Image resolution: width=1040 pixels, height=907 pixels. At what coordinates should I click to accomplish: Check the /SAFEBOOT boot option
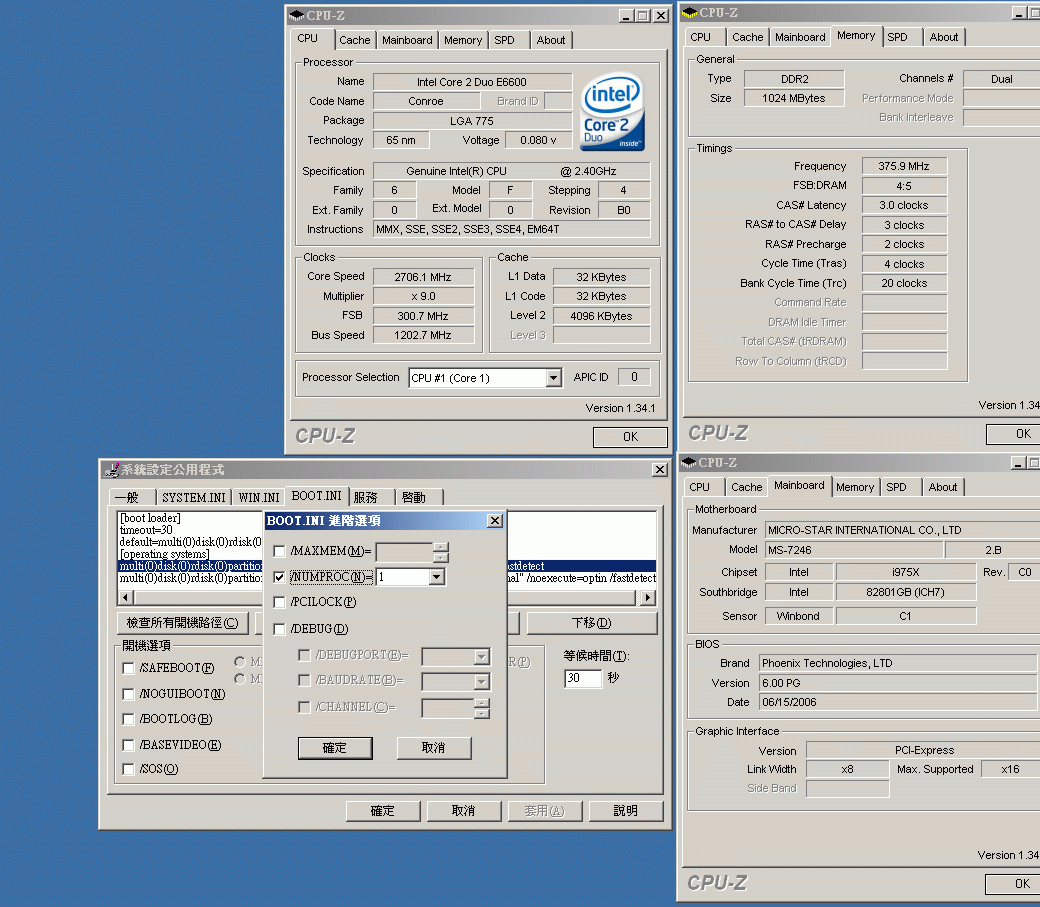coord(129,668)
